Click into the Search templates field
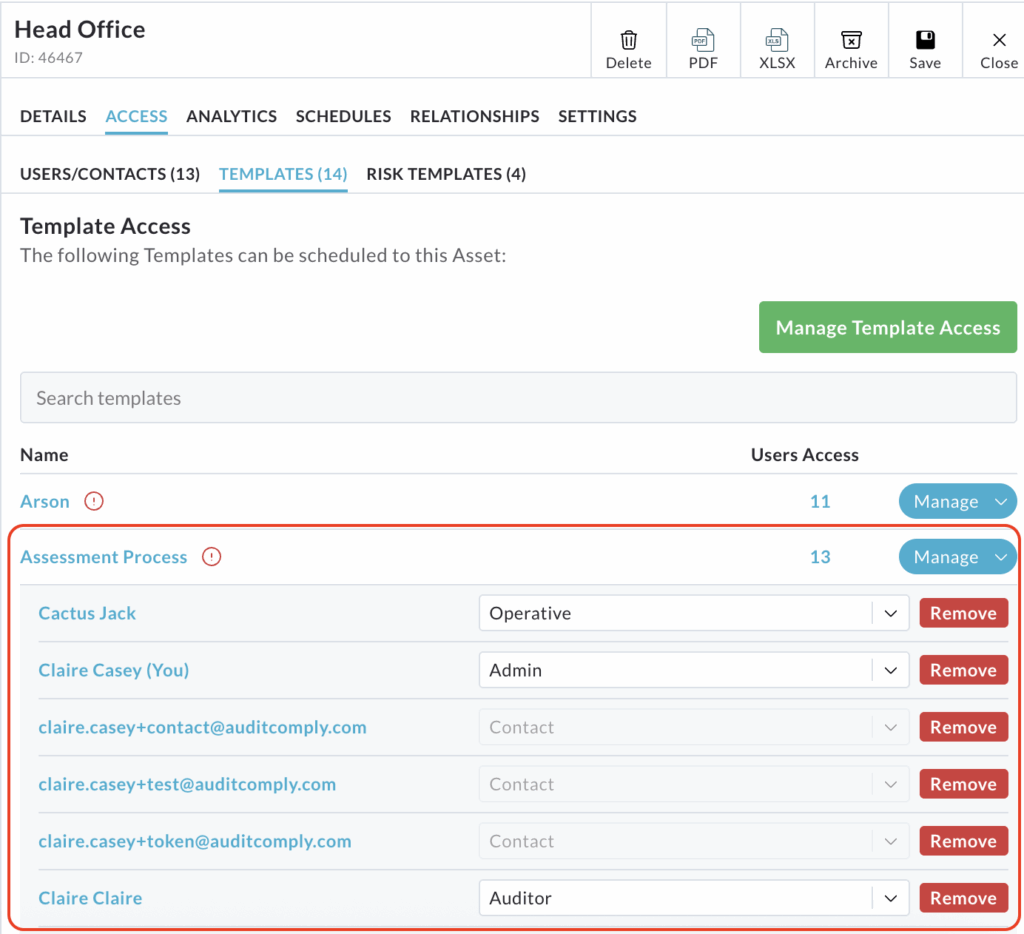1024x934 pixels. pos(518,398)
